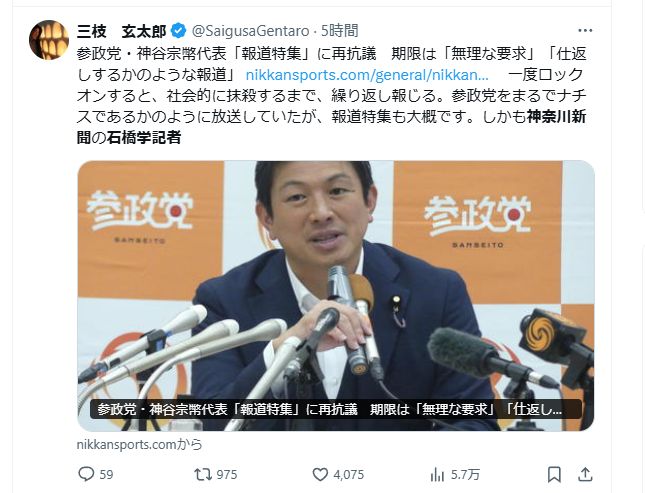Like the post with the heart icon
Screen dimensions: 645x493
320,474
